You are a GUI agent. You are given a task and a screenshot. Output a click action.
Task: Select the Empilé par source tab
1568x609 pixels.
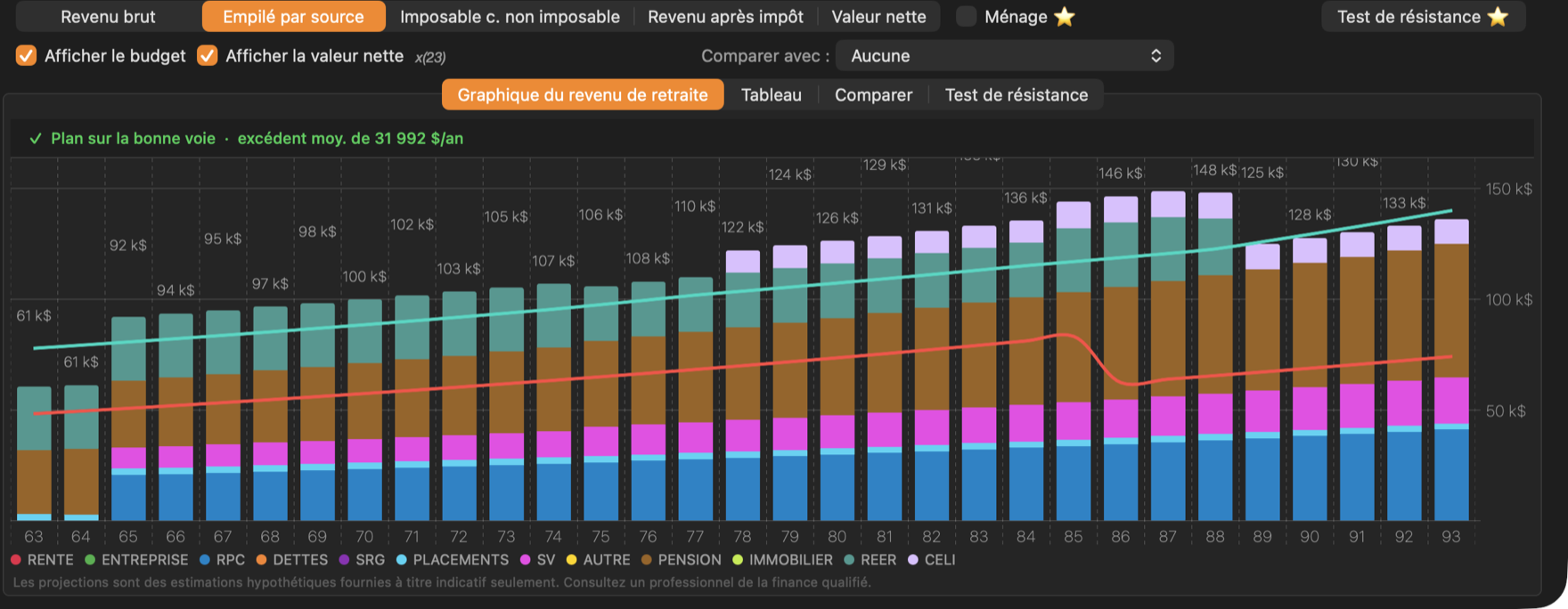point(293,17)
